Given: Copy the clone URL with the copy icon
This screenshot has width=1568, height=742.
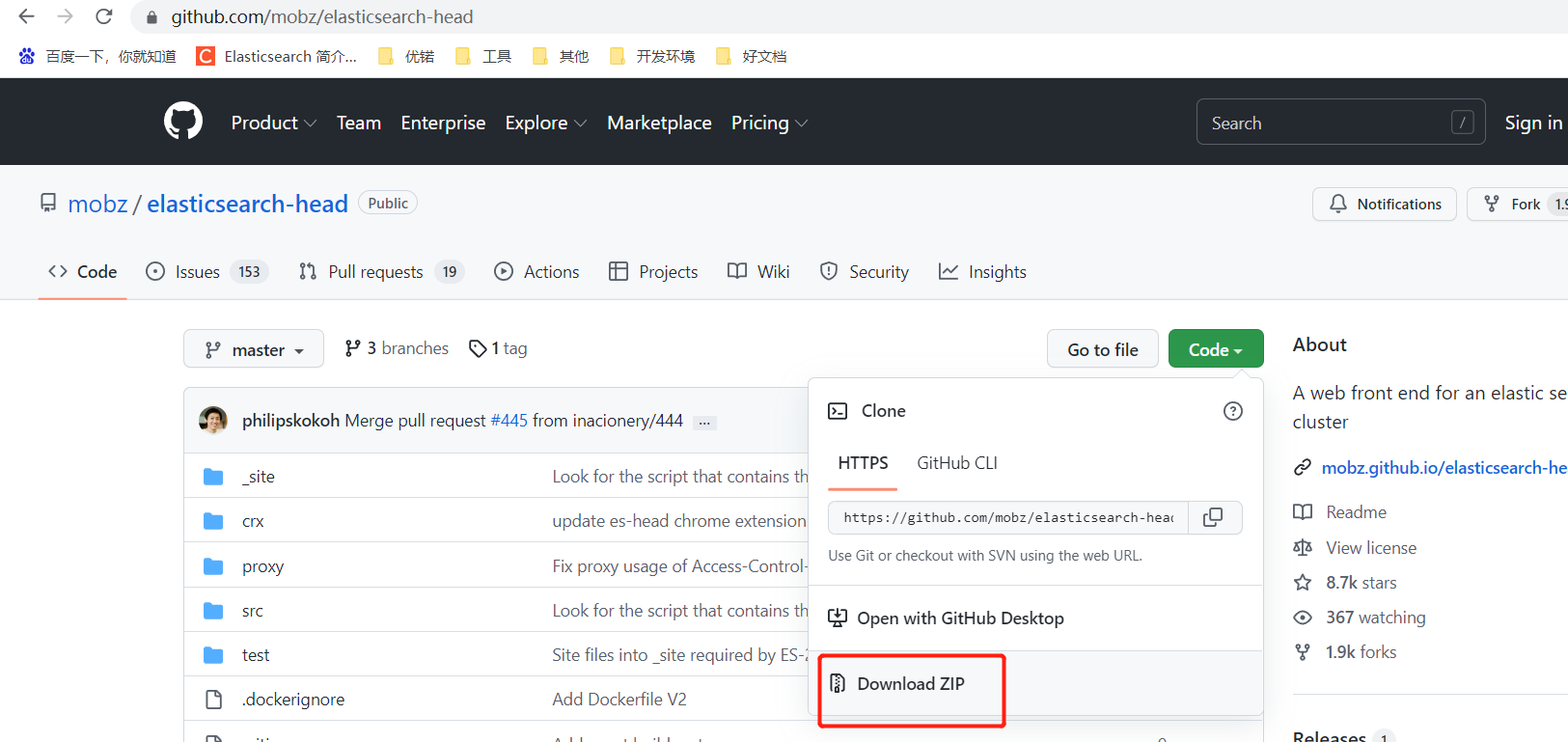Looking at the screenshot, I should (x=1214, y=517).
